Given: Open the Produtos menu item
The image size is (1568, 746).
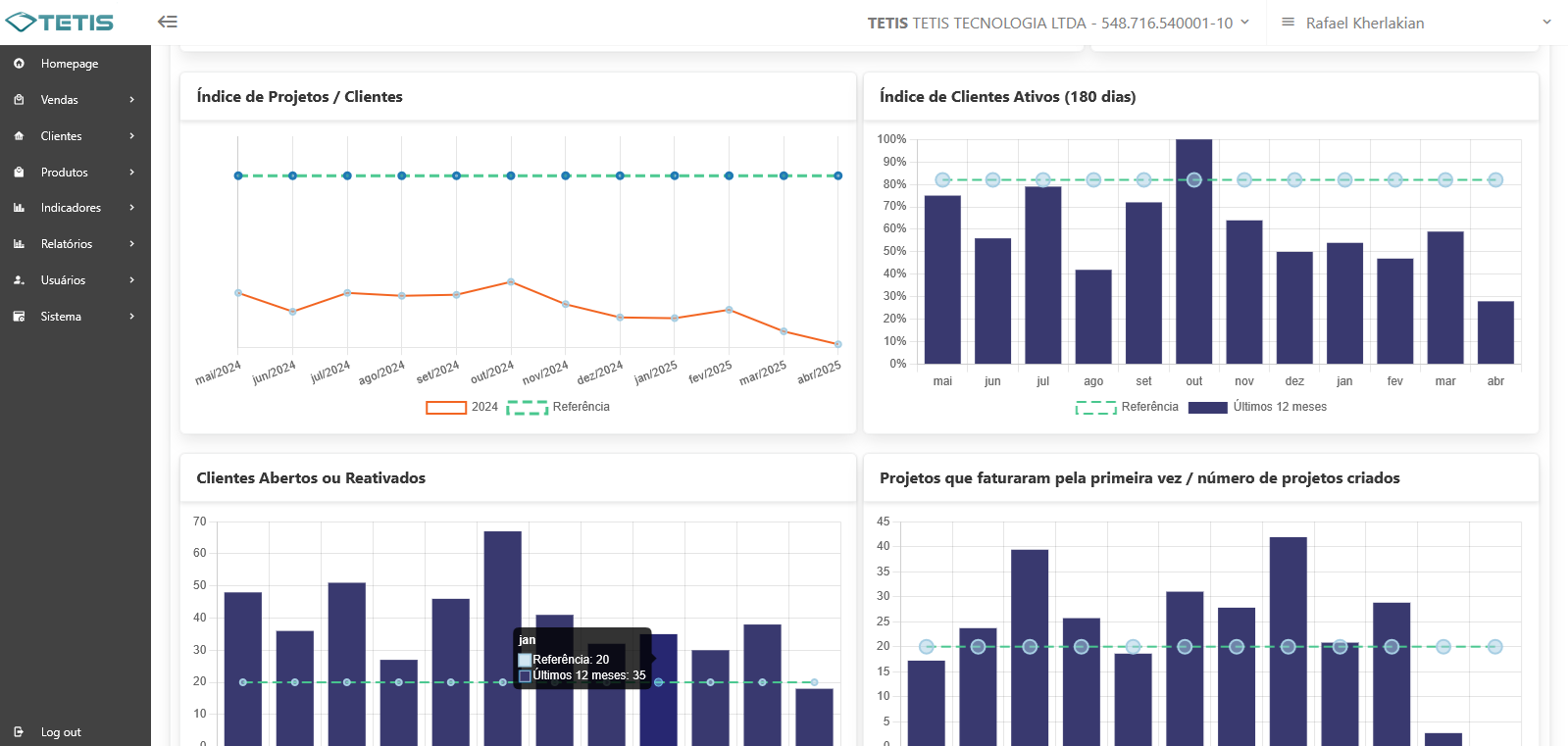Looking at the screenshot, I should (65, 173).
